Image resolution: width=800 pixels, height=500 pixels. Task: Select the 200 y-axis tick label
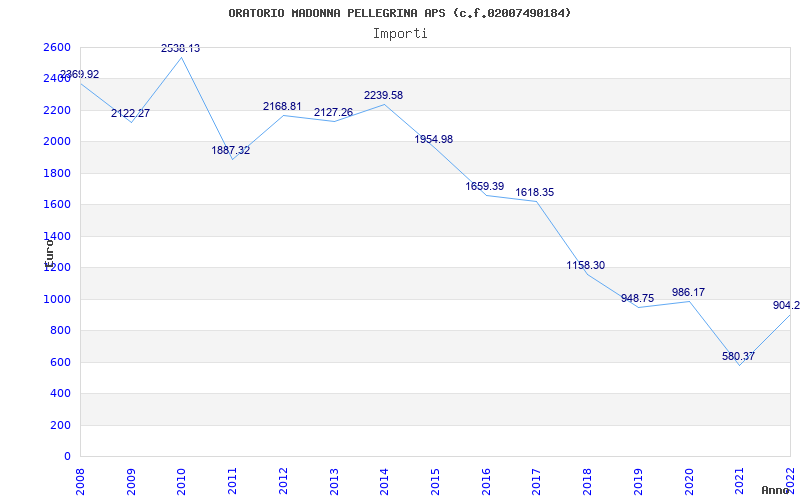[62, 425]
